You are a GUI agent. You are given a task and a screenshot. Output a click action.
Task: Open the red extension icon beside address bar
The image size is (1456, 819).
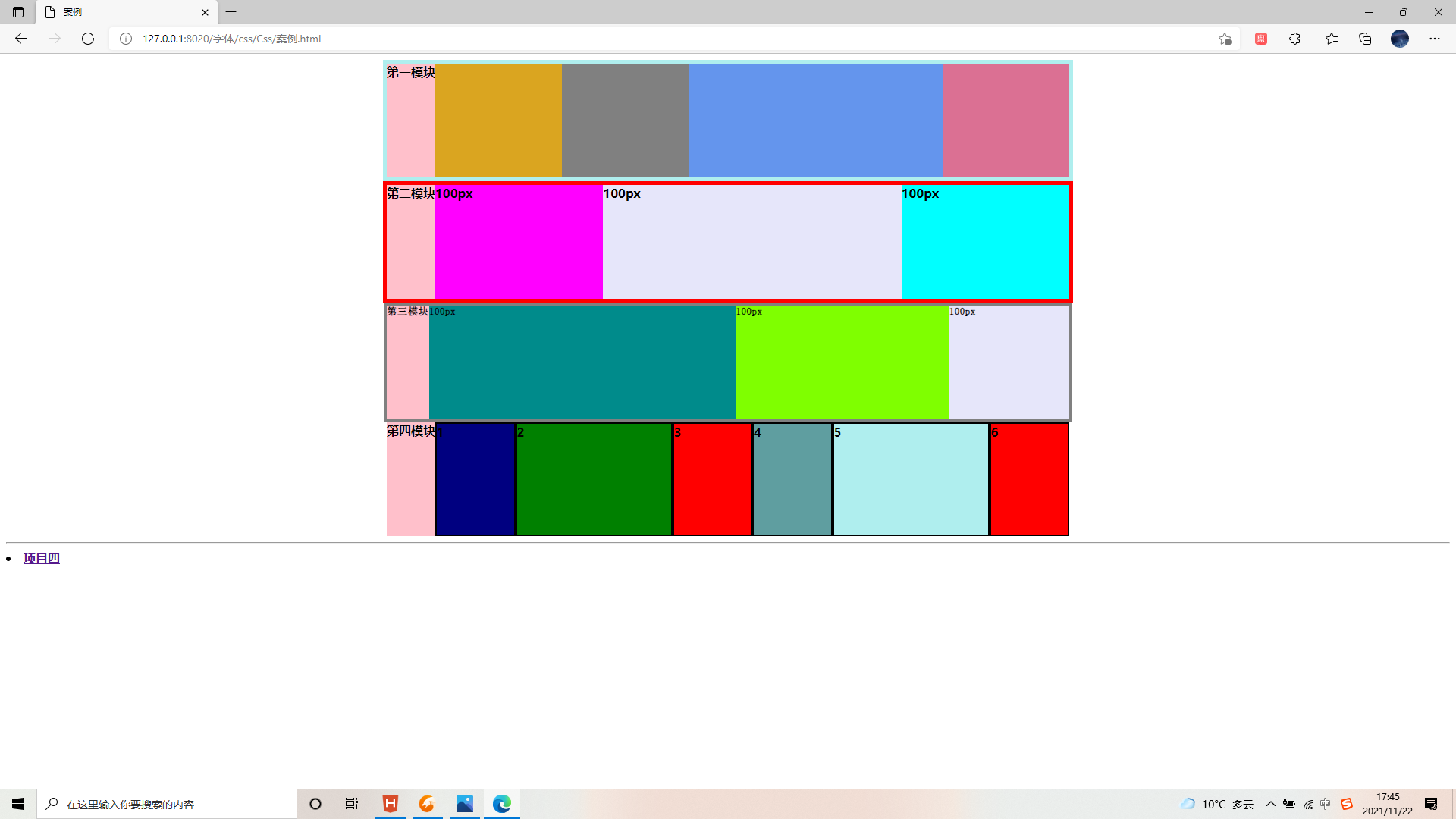pyautogui.click(x=1261, y=39)
